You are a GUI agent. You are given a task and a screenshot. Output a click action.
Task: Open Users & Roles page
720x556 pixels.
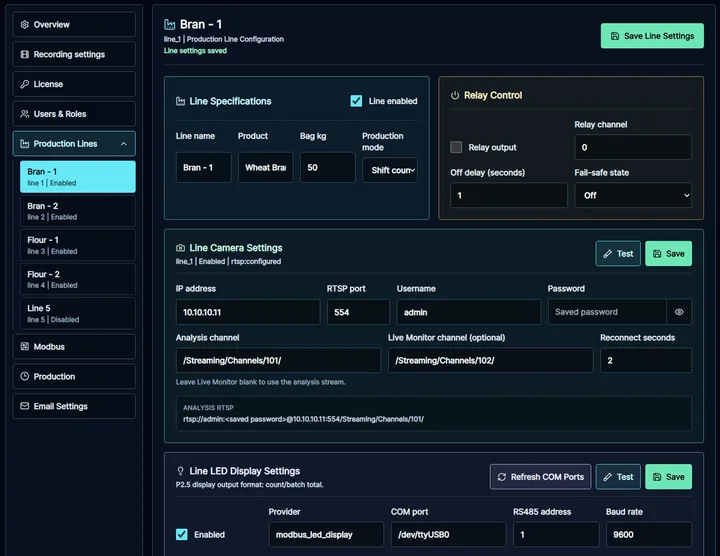pos(74,114)
